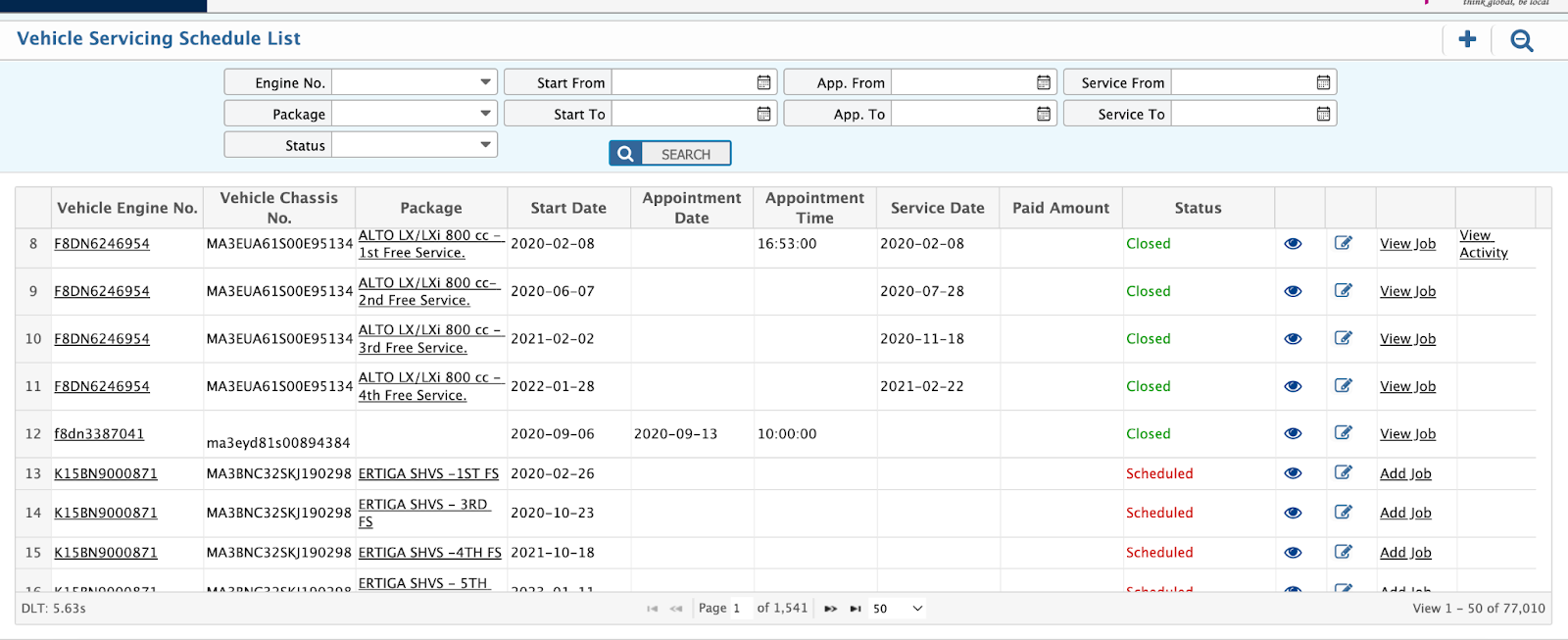The width and height of the screenshot is (1568, 640).
Task: Open View Job link for row 12
Action: pyautogui.click(x=1407, y=434)
